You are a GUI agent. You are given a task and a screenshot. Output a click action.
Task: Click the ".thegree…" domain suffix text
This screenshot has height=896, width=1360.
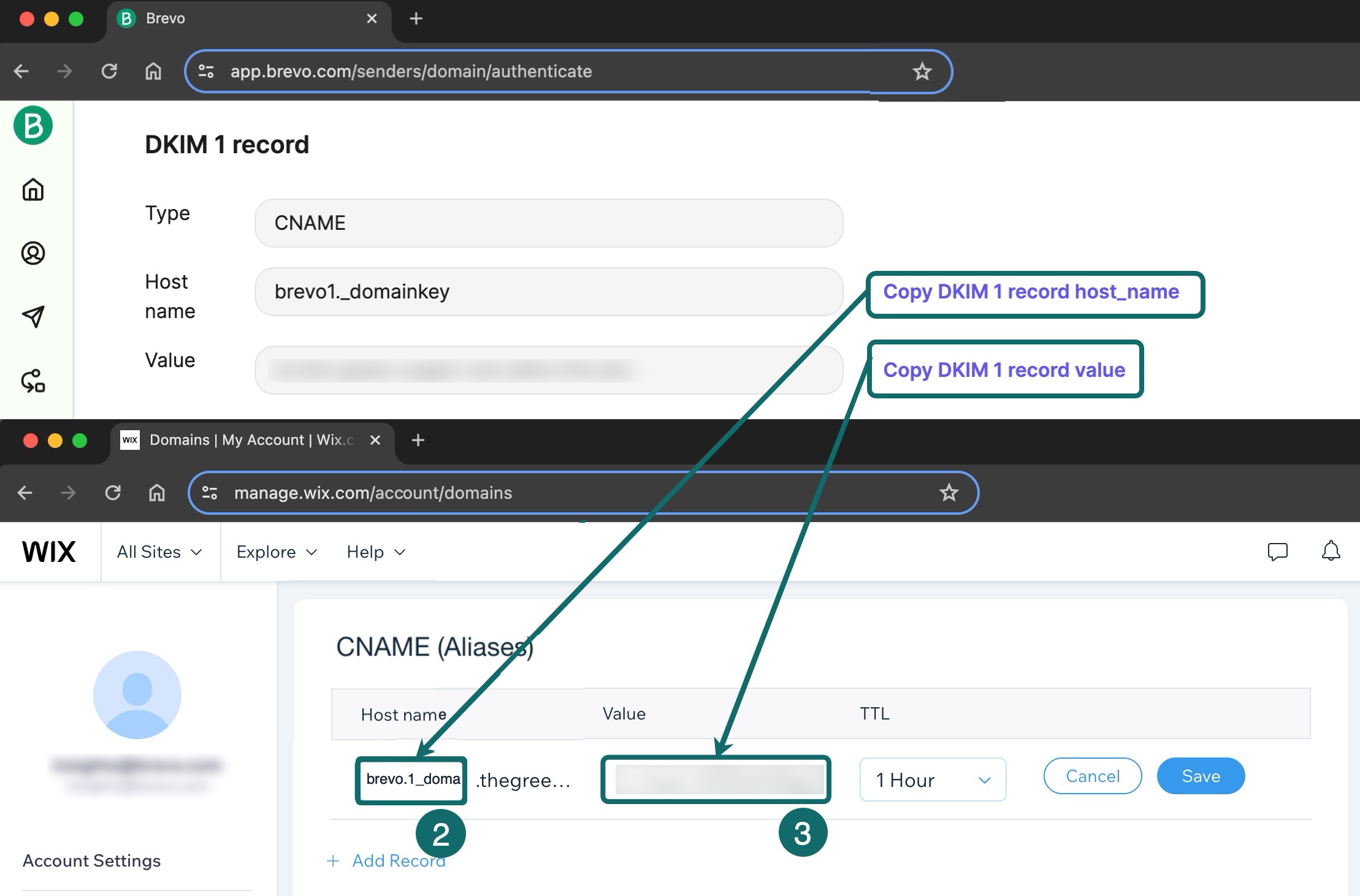pos(523,780)
